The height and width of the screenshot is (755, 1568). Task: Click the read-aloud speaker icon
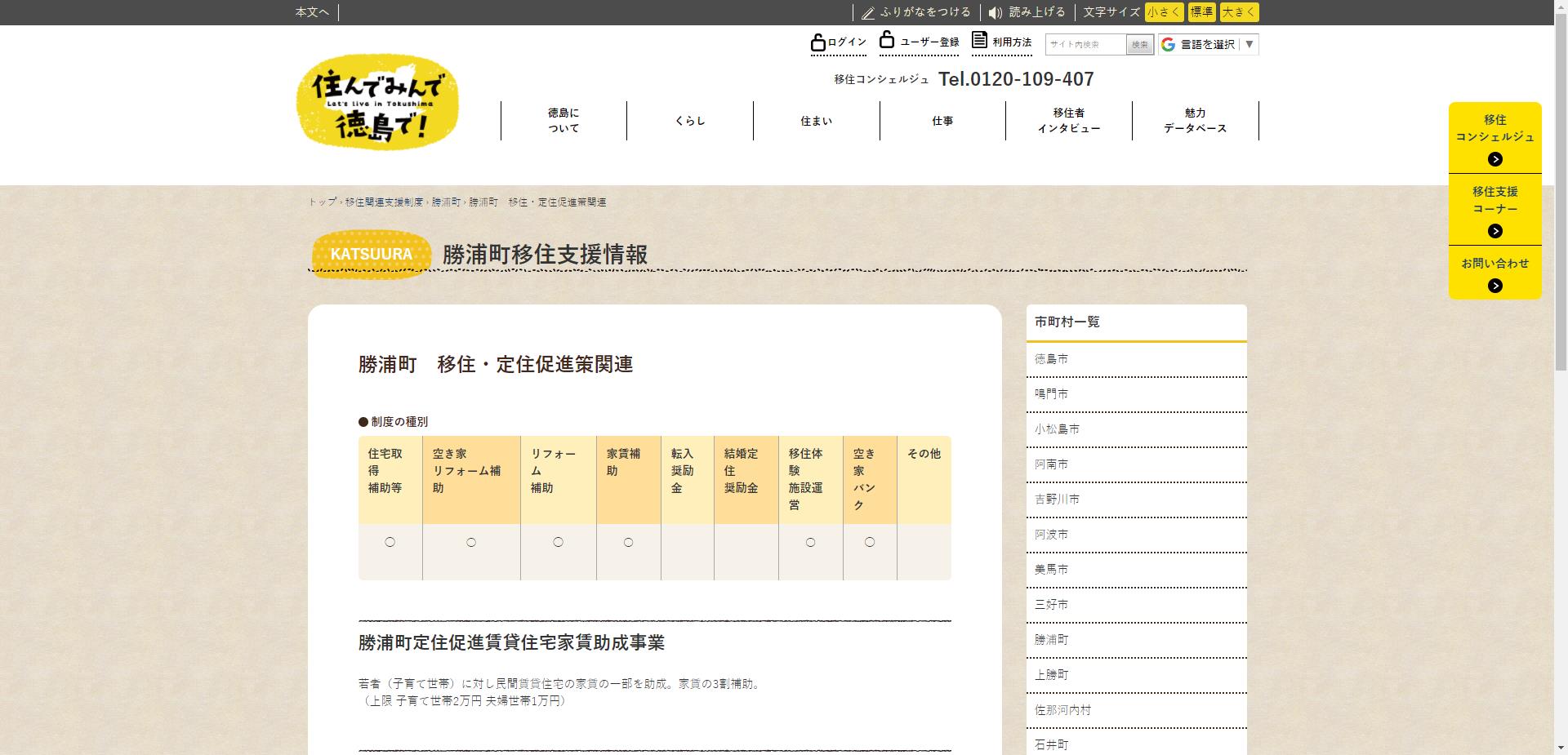pos(995,13)
